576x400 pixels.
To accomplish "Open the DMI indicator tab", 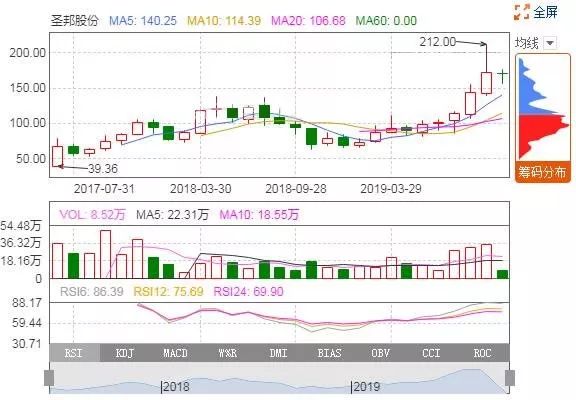I will point(278,353).
